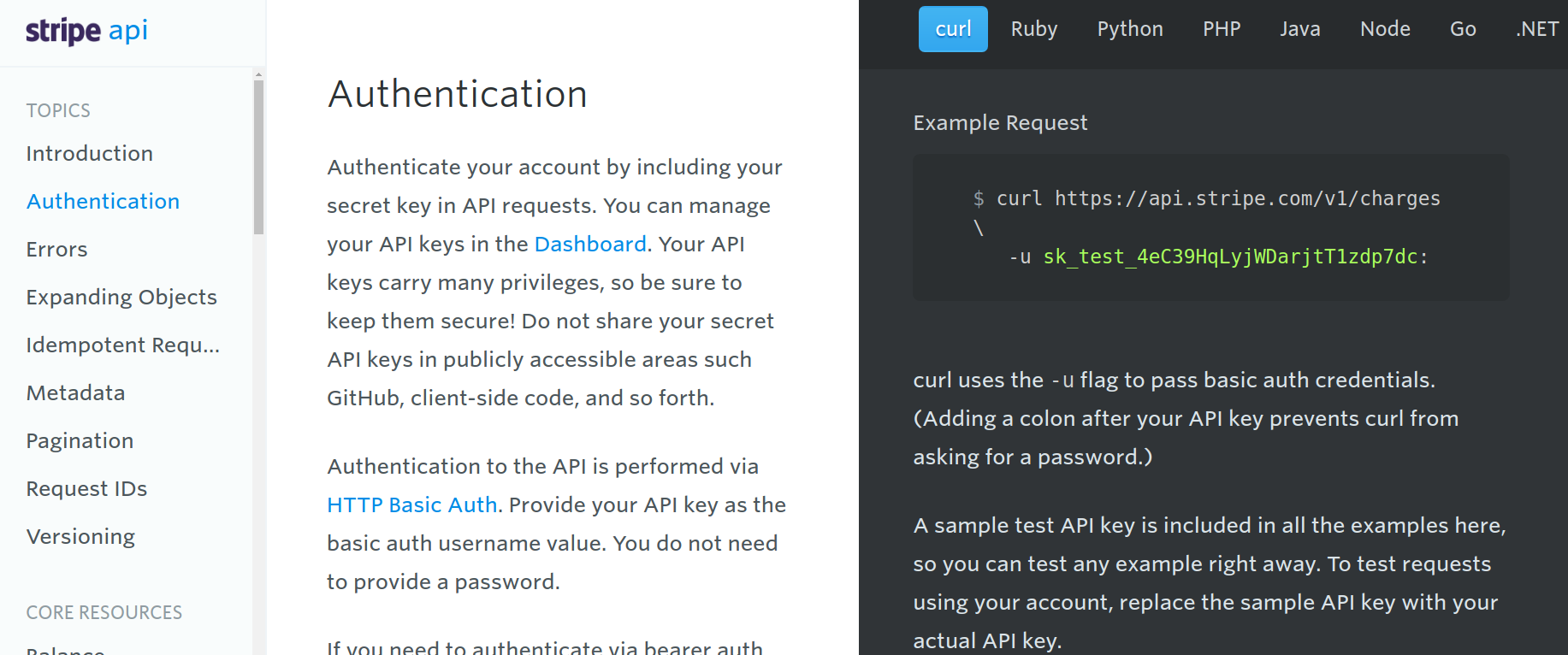The width and height of the screenshot is (1568, 655).
Task: Open the Pagination topic
Action: [x=80, y=441]
